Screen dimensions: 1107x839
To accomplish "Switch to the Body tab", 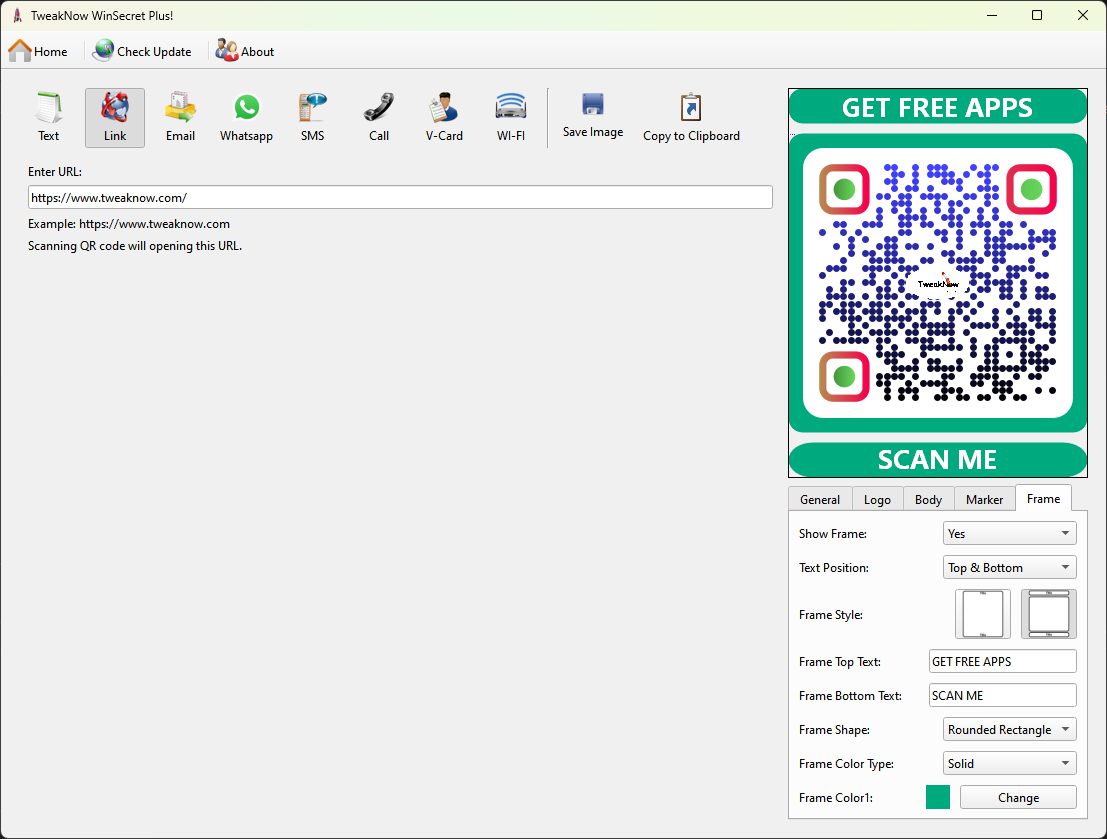I will 928,499.
